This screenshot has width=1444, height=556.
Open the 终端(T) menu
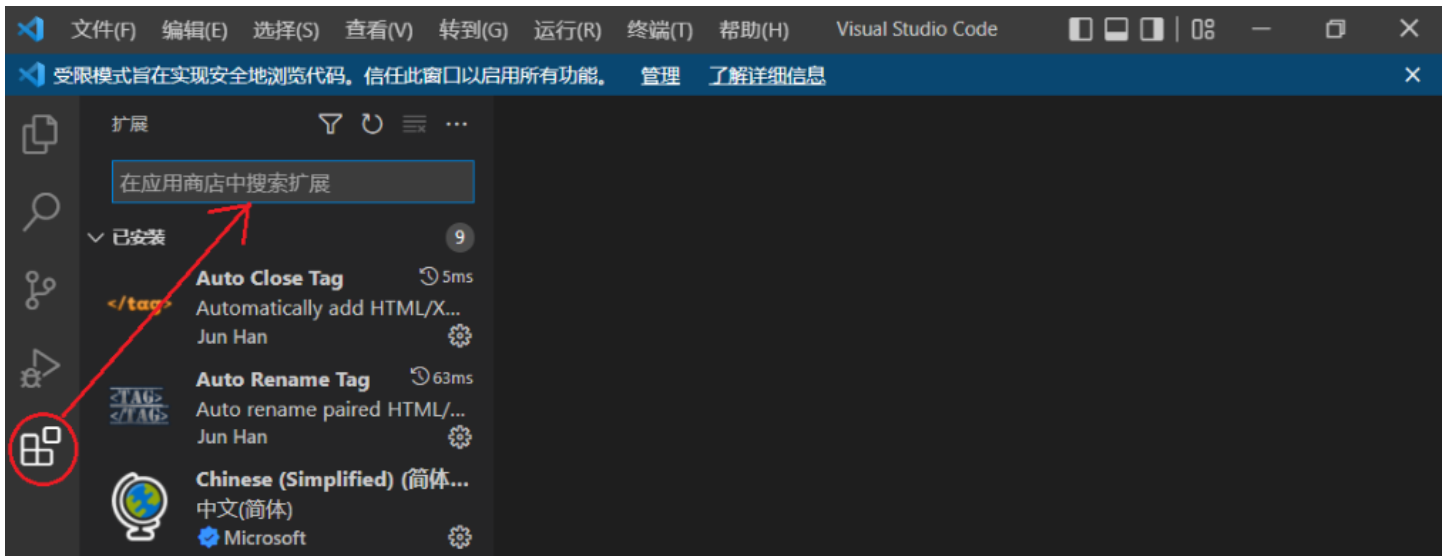[x=660, y=30]
